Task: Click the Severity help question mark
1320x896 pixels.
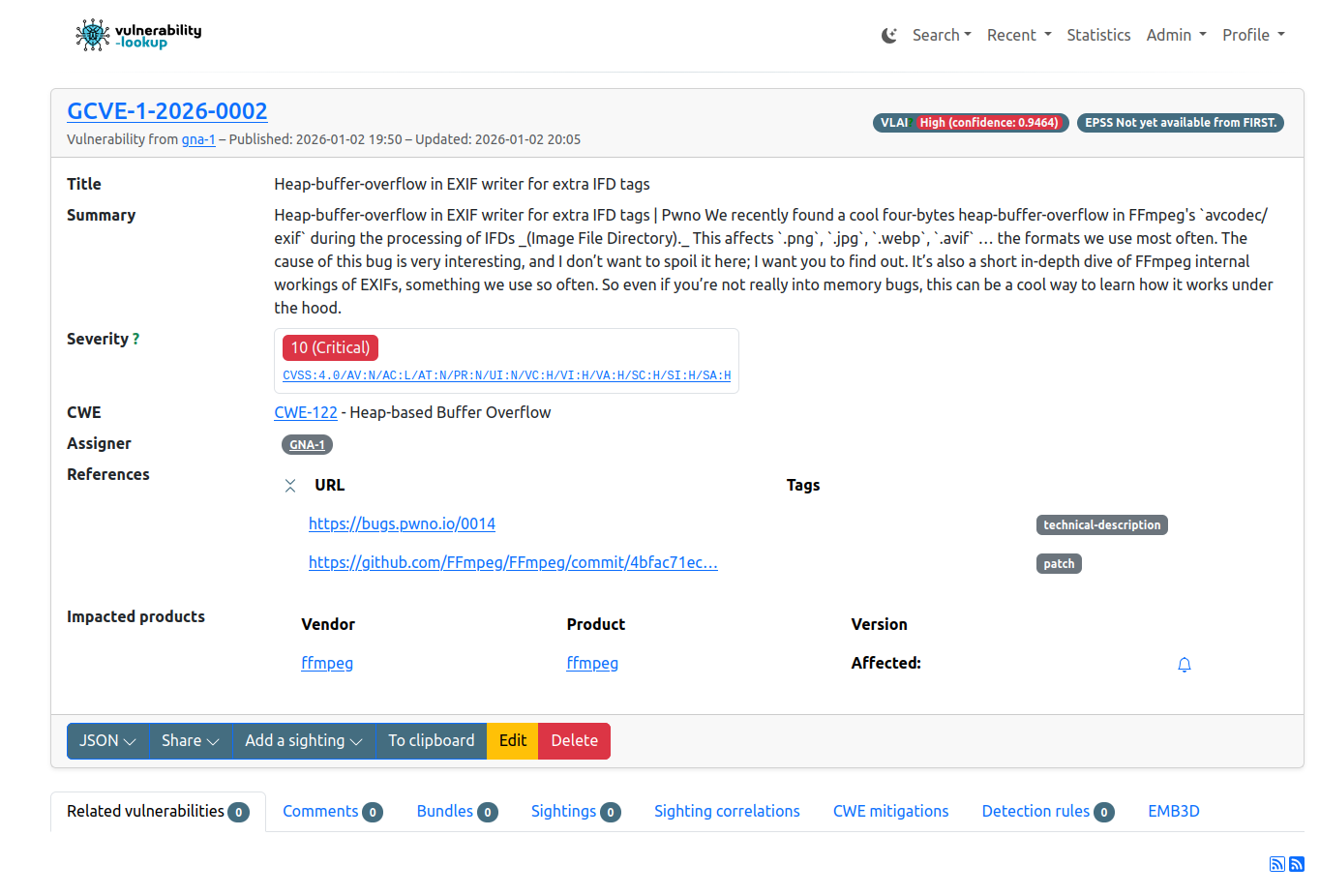Action: 135,340
